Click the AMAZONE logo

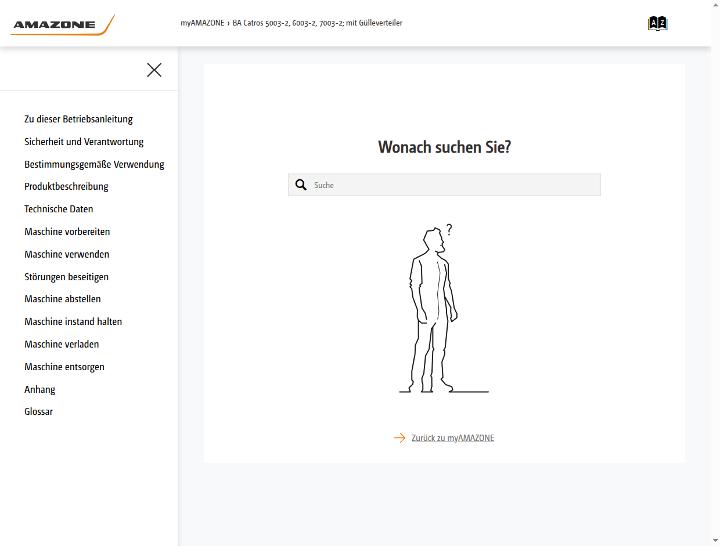point(62,25)
